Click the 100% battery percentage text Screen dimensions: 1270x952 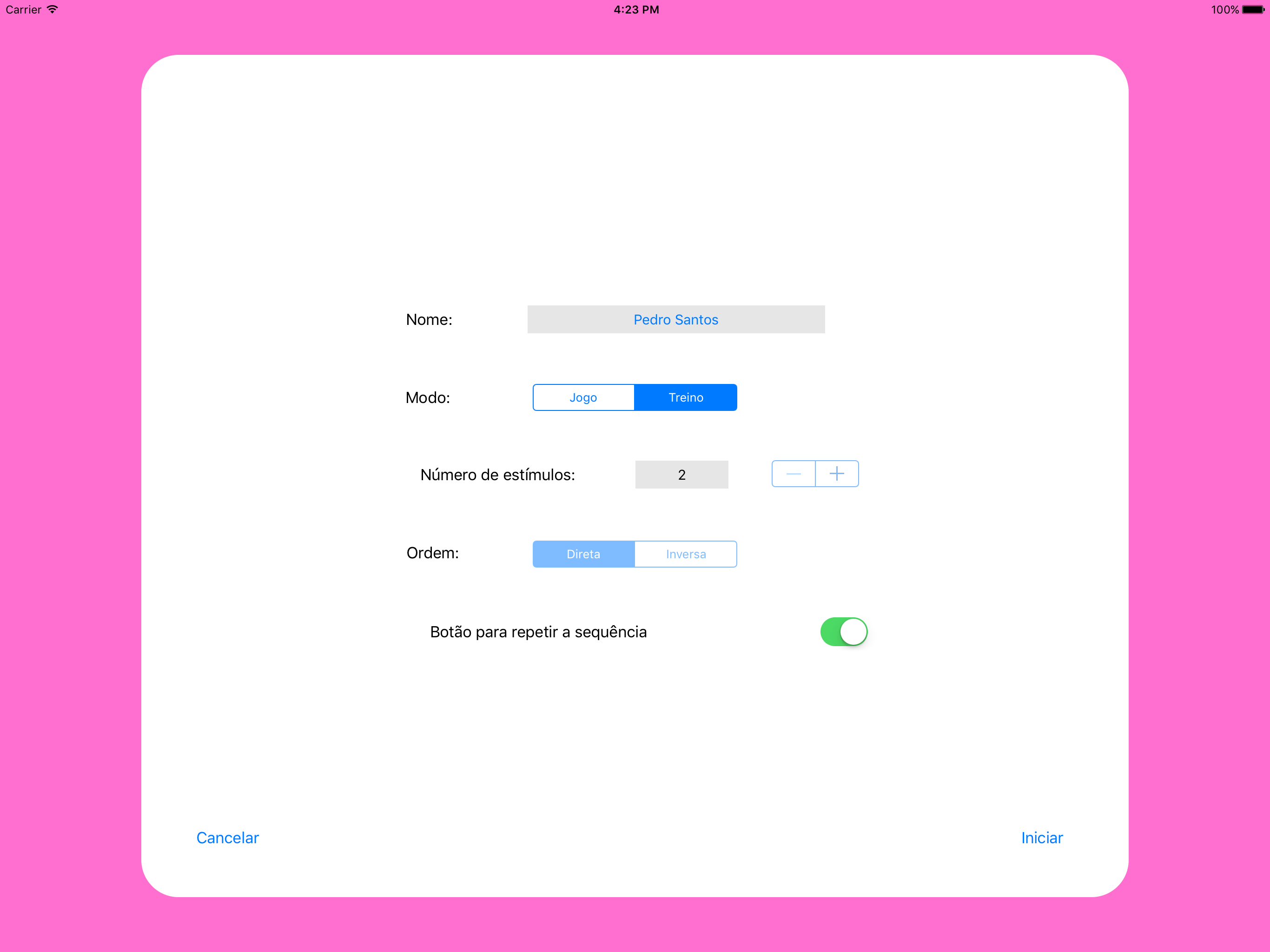[1224, 9]
